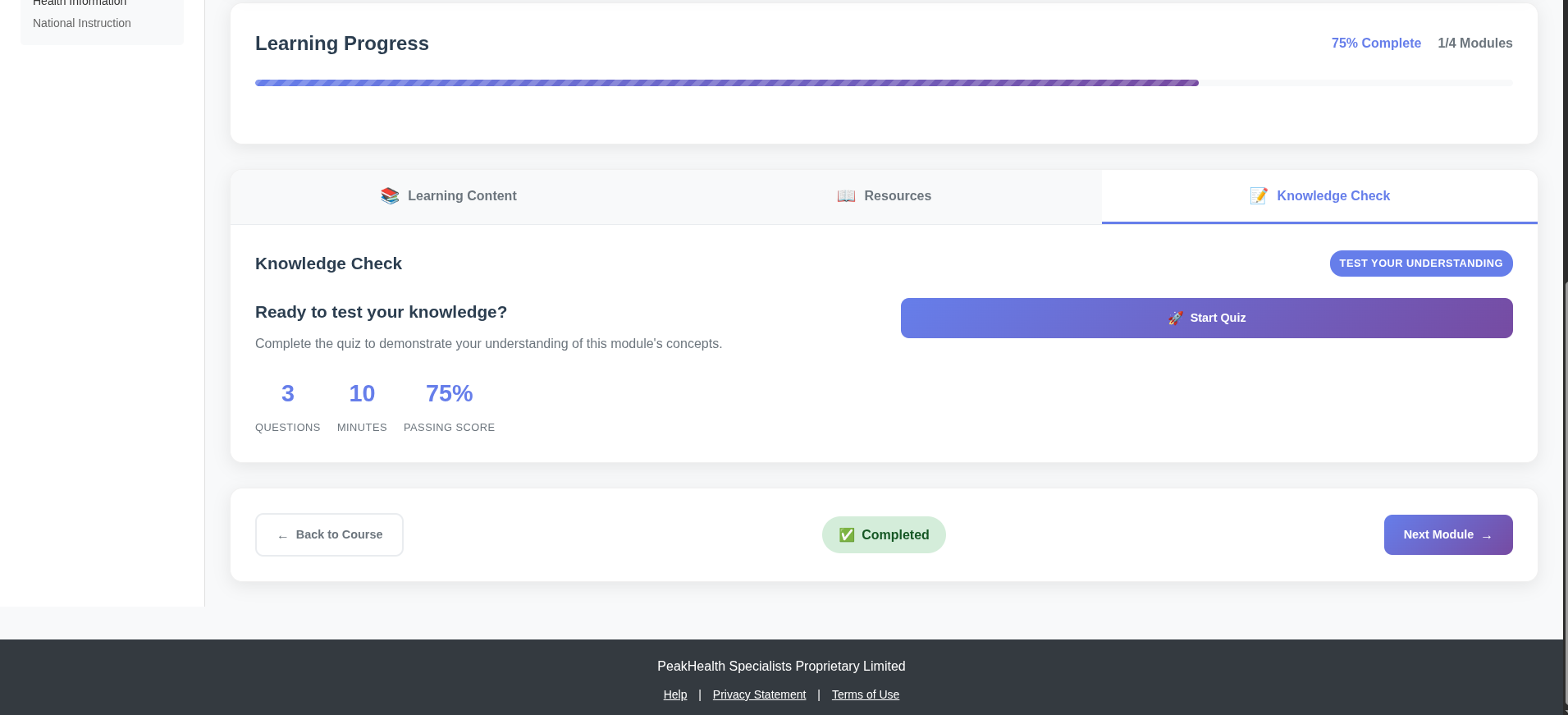
Task: Go to the next module
Action: [x=1447, y=535]
